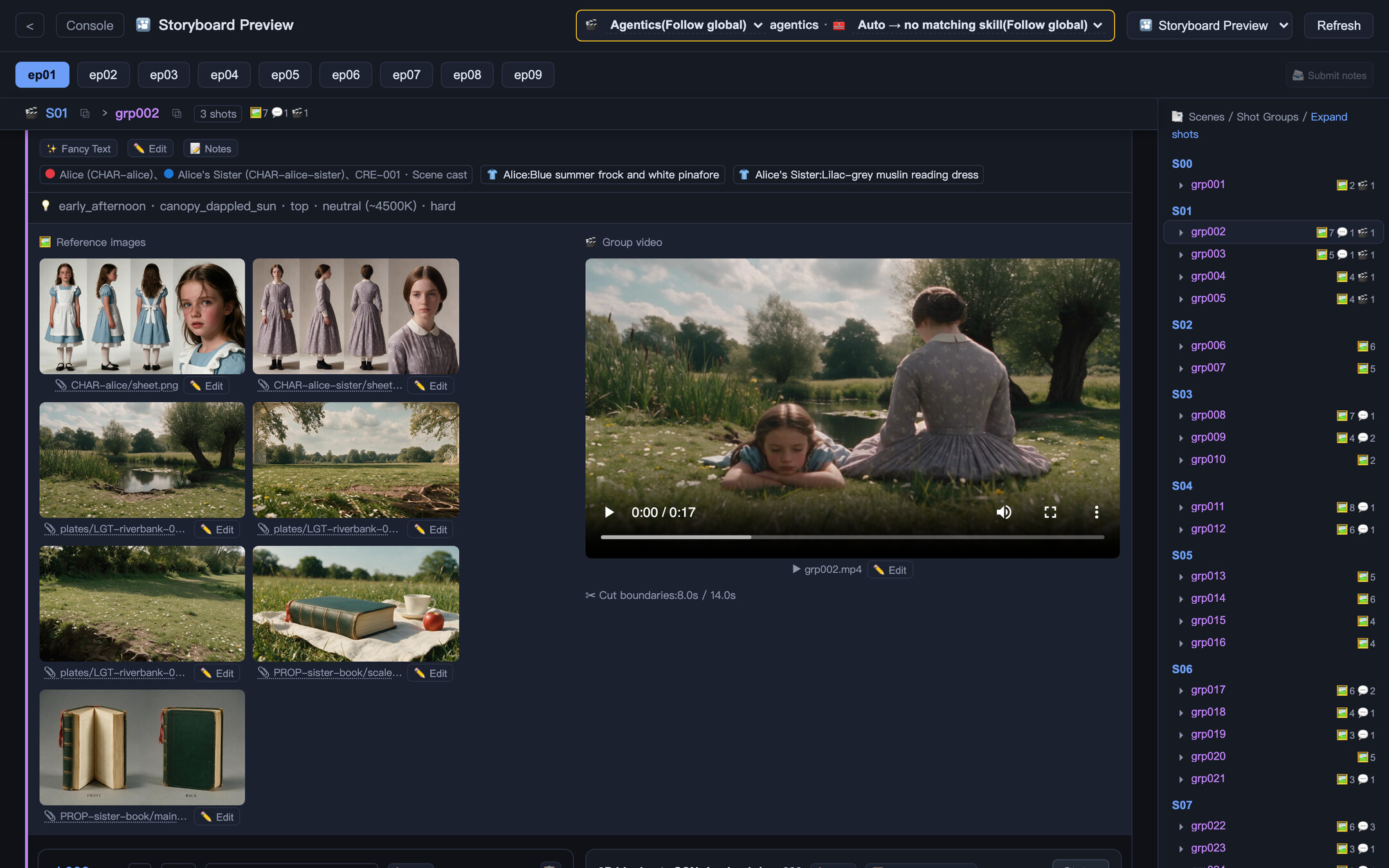
Task: Click Alice Blue summer frock costume tag
Action: click(x=603, y=175)
